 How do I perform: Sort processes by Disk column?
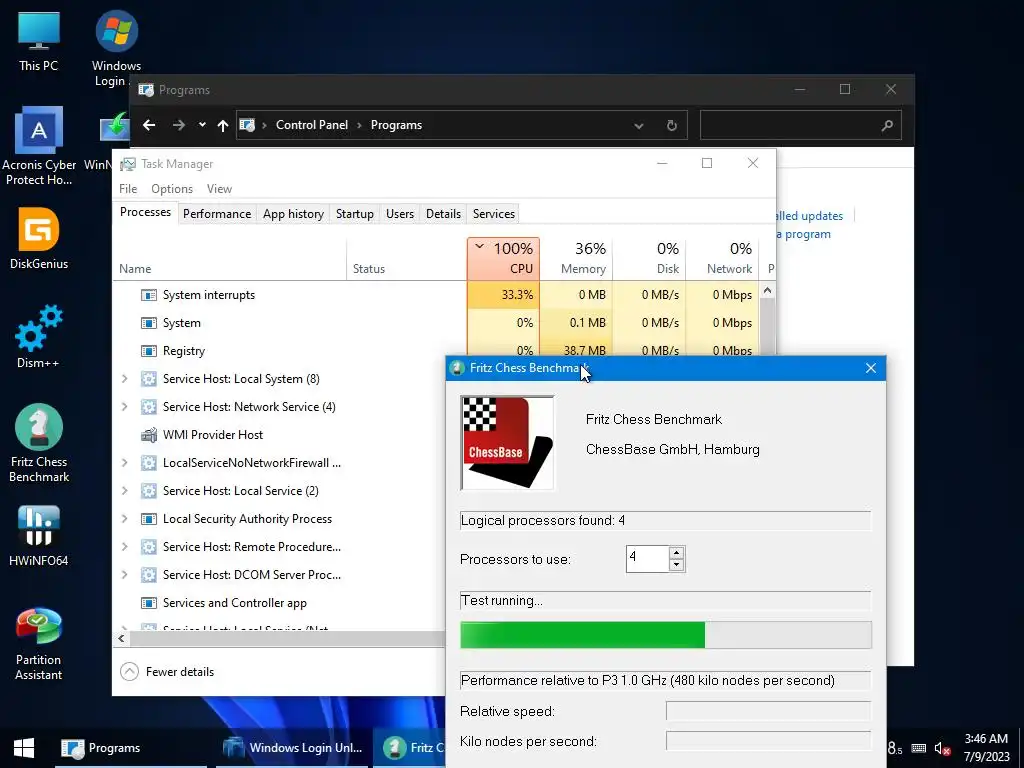[x=649, y=259]
